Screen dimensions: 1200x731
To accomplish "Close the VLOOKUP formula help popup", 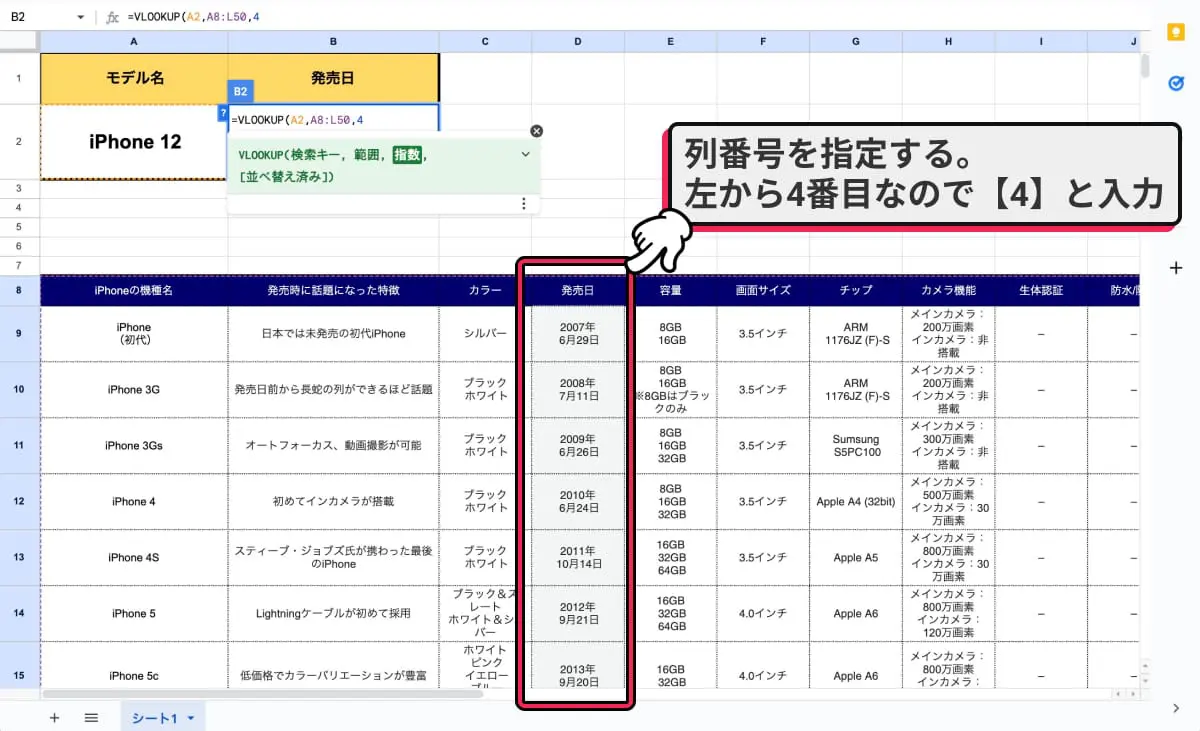I will (536, 131).
